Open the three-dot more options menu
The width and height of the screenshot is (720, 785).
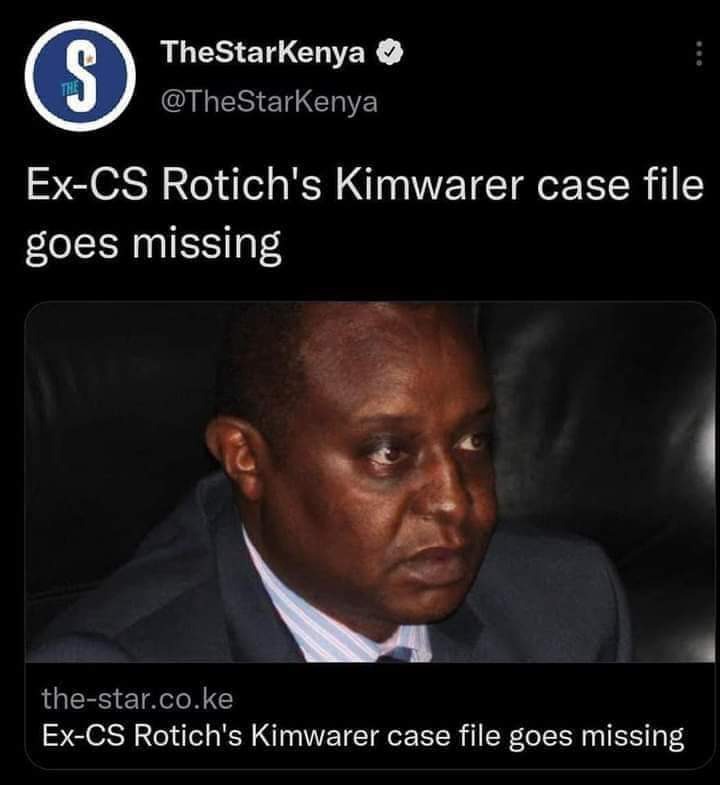point(699,54)
